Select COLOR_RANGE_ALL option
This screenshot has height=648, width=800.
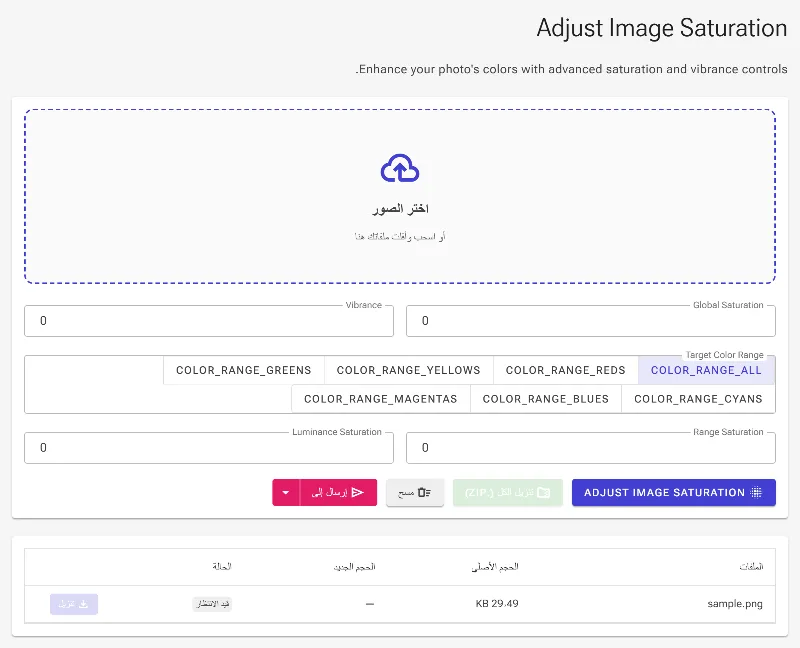coord(706,370)
